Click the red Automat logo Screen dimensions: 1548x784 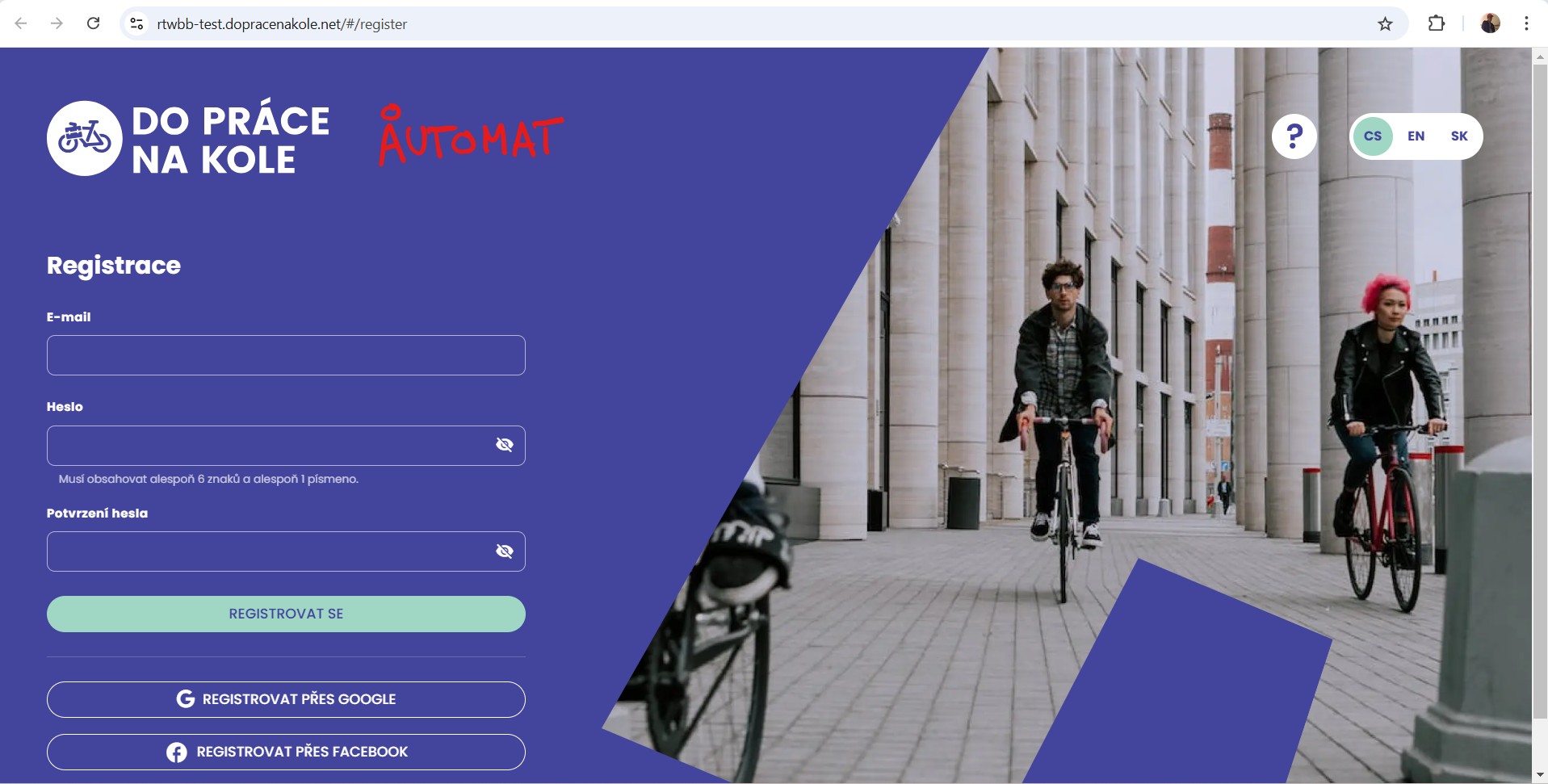coord(471,136)
